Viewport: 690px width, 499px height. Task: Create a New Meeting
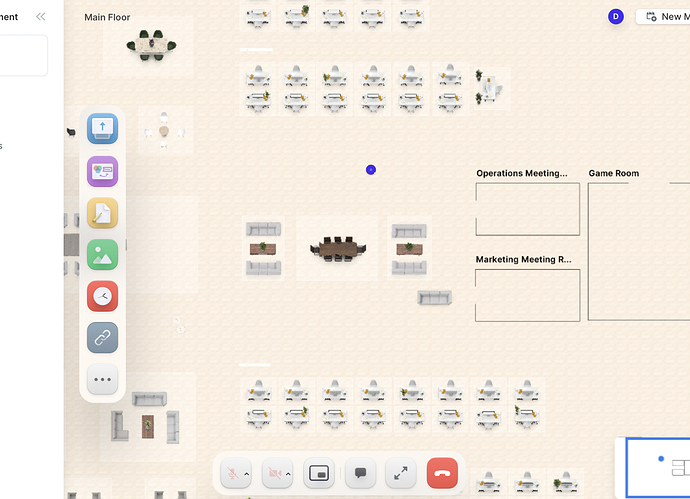point(663,17)
